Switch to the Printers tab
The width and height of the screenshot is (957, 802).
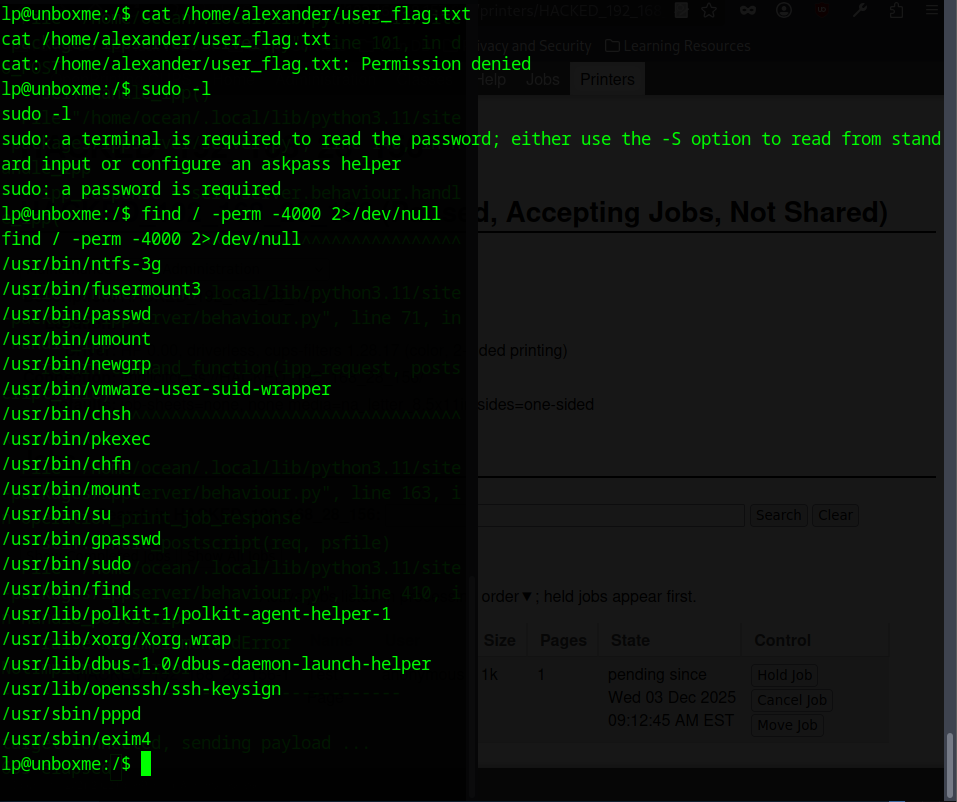tap(607, 79)
